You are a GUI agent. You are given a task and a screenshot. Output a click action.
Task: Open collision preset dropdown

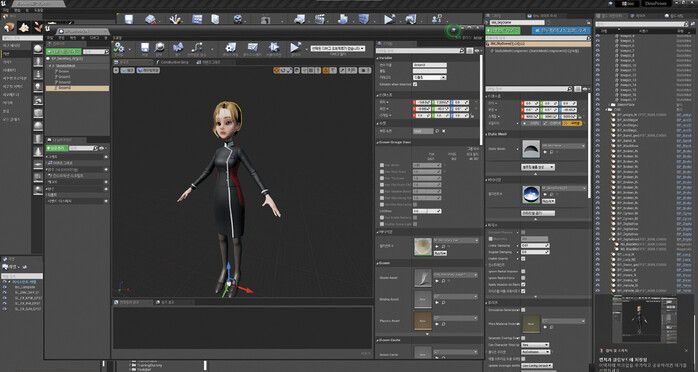click(535, 352)
